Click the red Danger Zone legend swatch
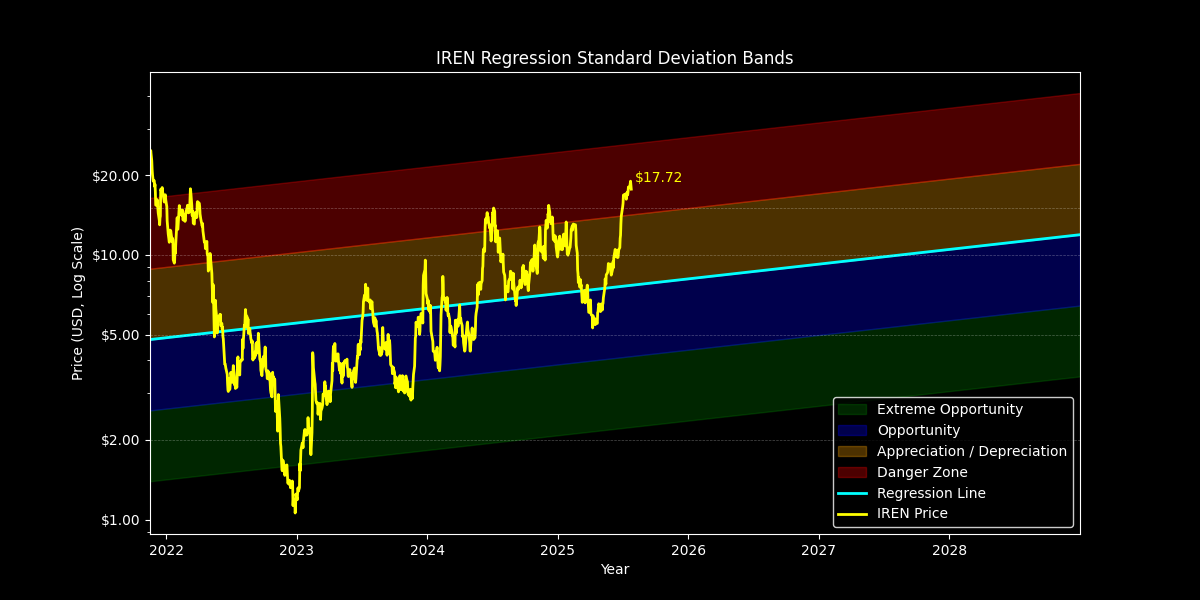This screenshot has height=600, width=1200. point(852,472)
